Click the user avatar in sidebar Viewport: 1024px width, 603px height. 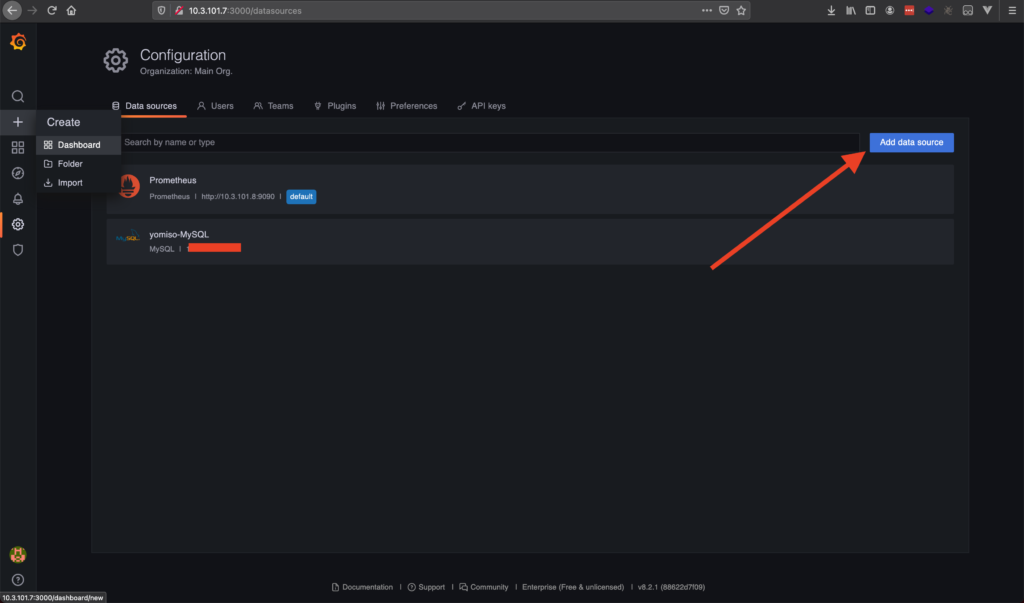click(x=18, y=555)
